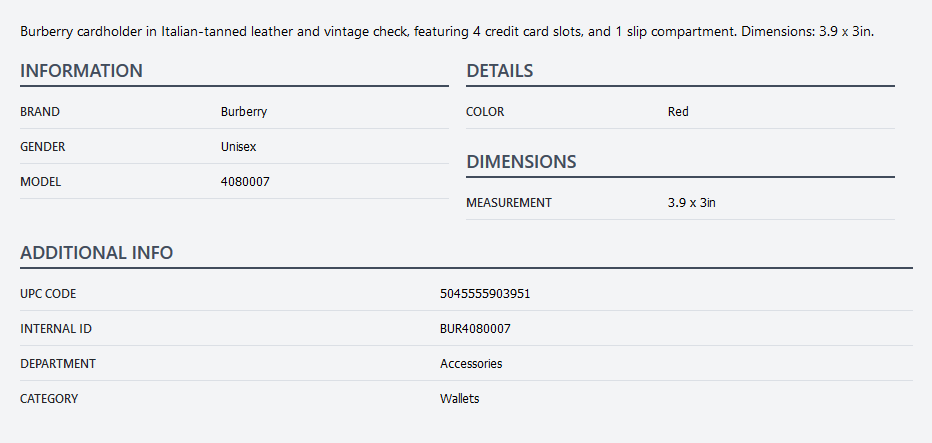The width and height of the screenshot is (932, 443).
Task: Click the INFORMATION section heading
Action: (81, 71)
